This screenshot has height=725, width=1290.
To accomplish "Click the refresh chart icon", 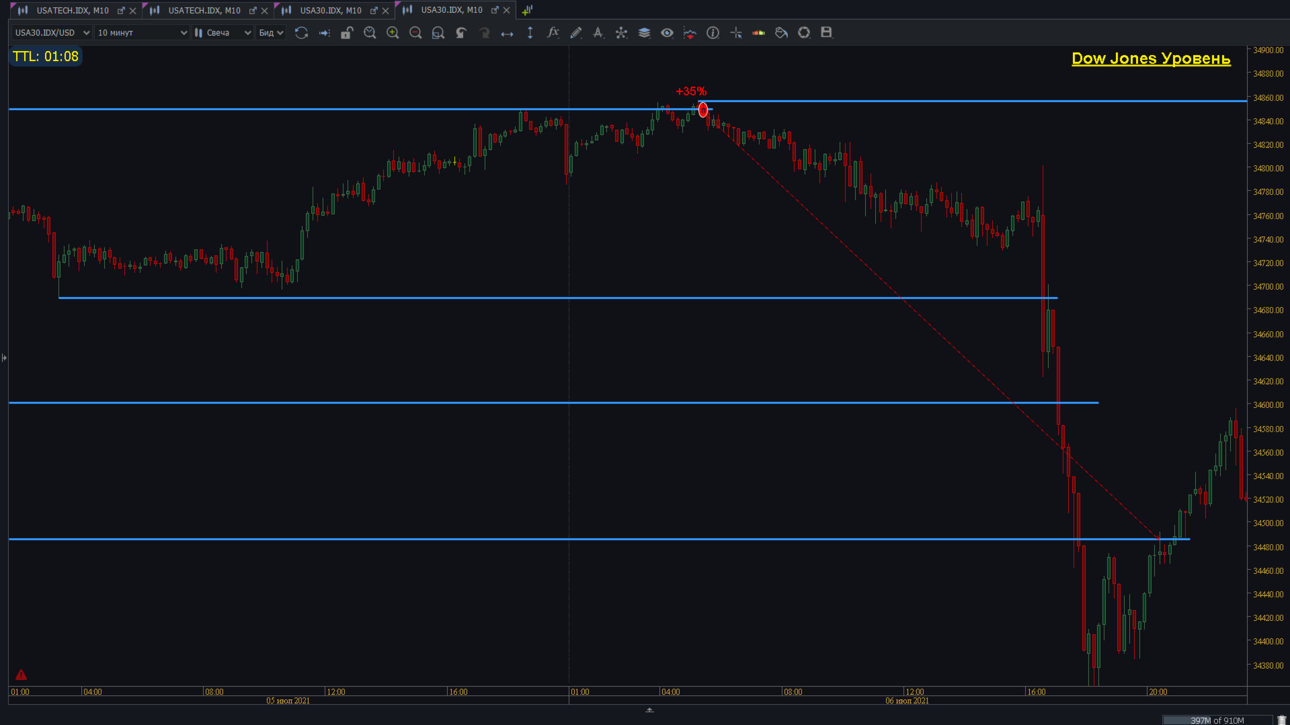I will (301, 33).
